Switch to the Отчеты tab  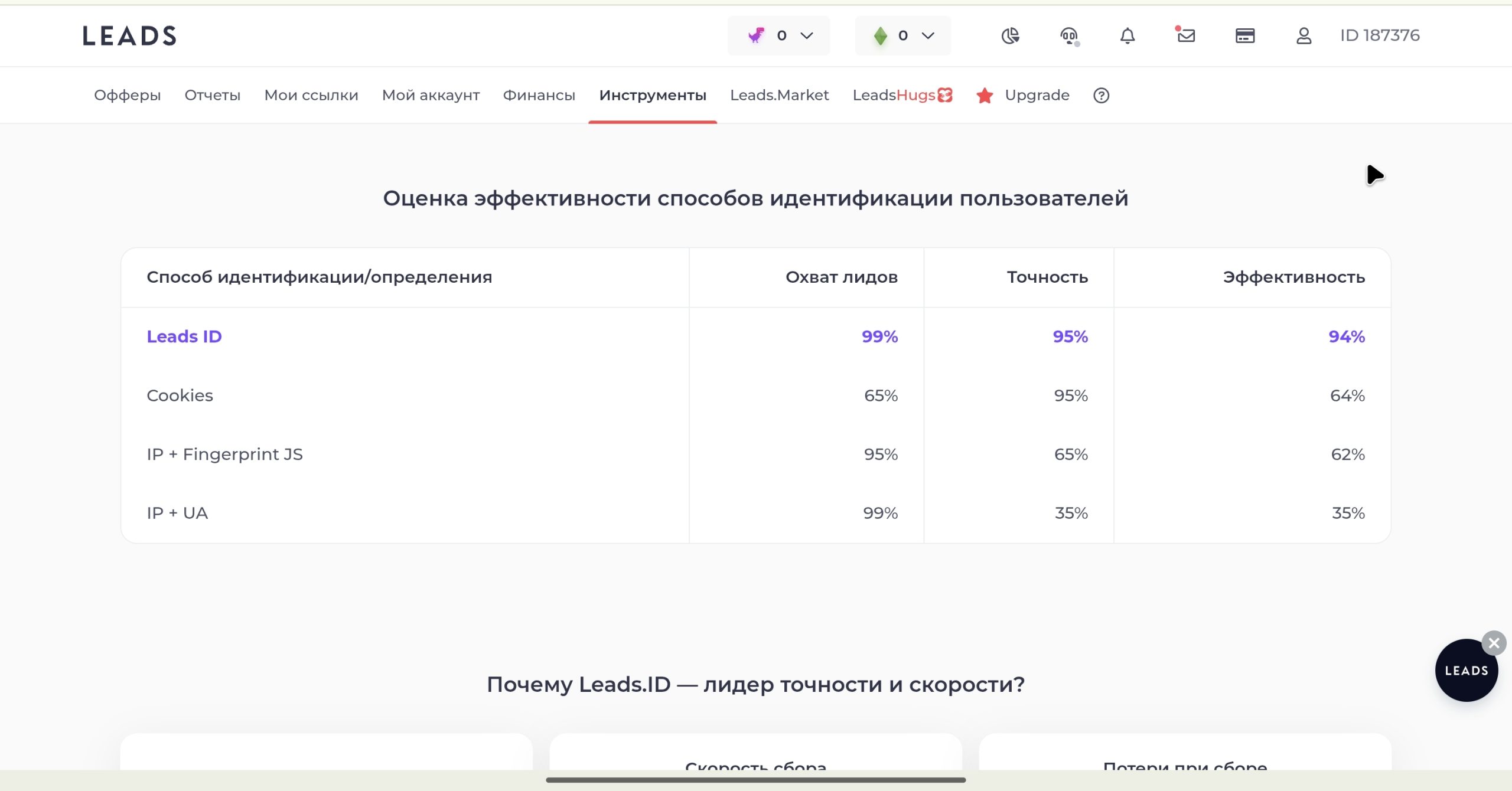click(x=213, y=95)
